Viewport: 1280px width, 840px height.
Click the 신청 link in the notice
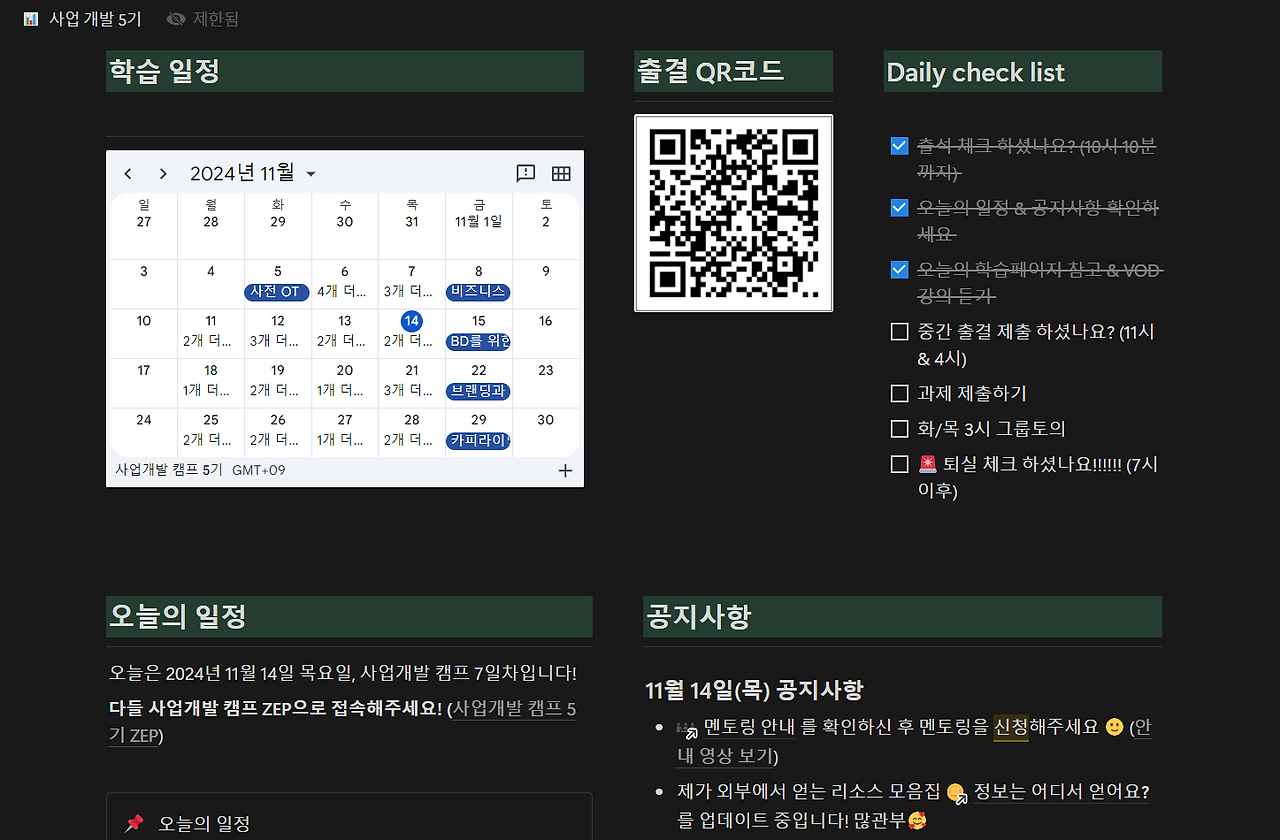1011,727
